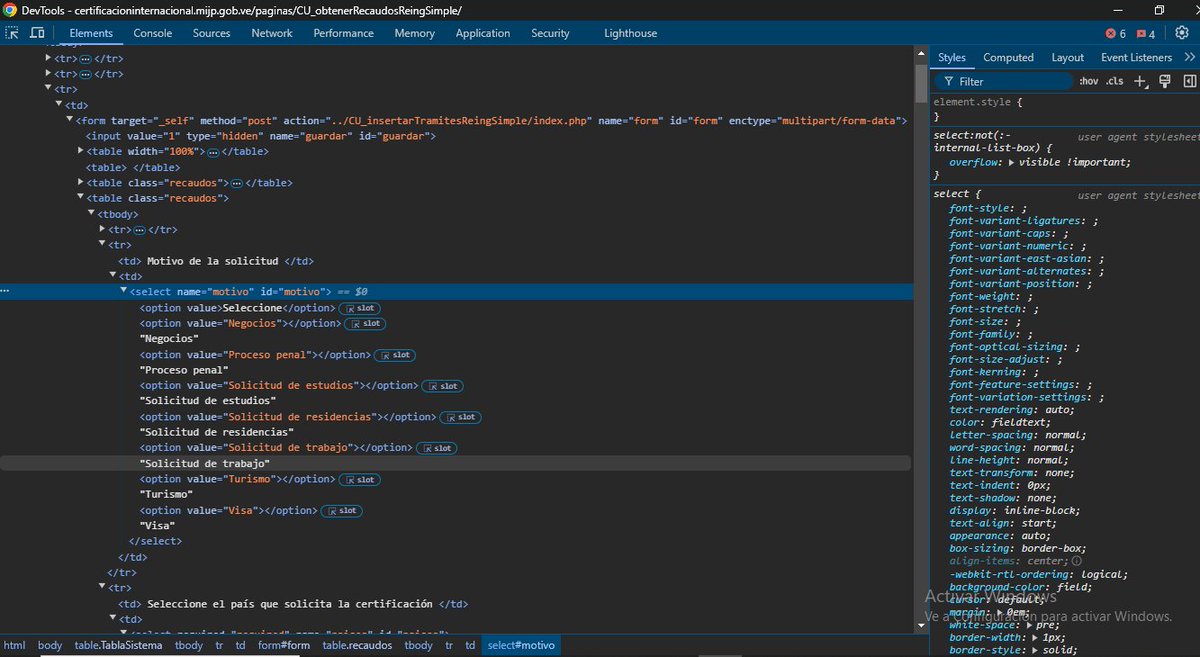Switch to the Lighthouse tab
1200x657 pixels.
pyautogui.click(x=631, y=33)
